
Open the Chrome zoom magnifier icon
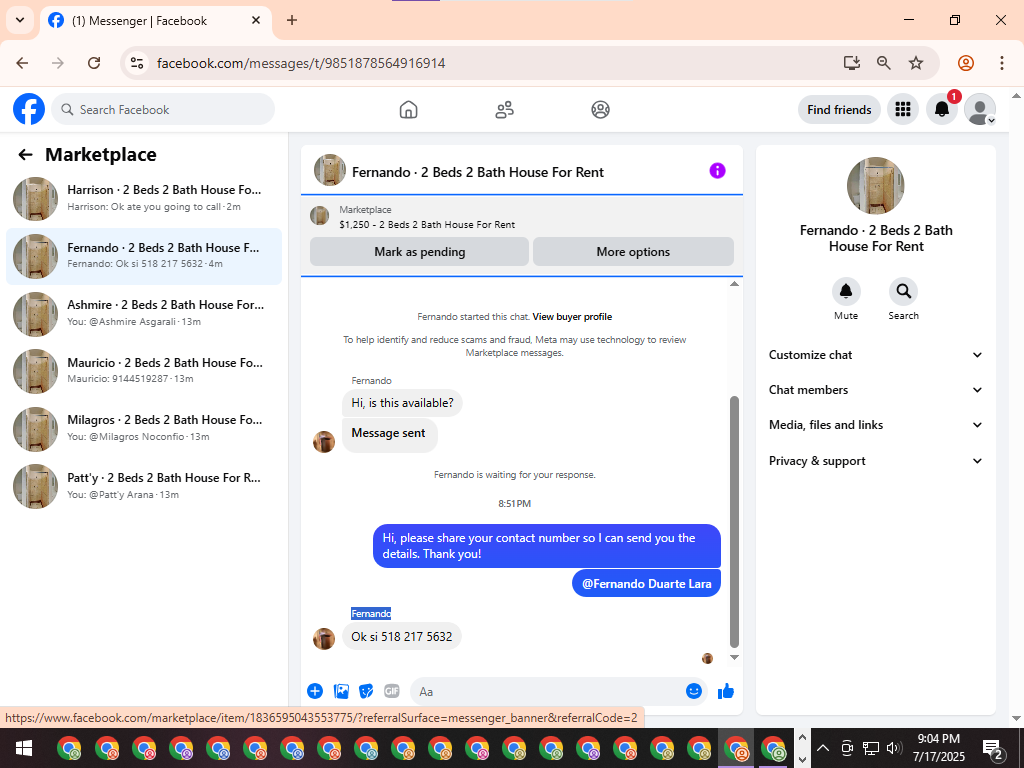click(x=884, y=63)
